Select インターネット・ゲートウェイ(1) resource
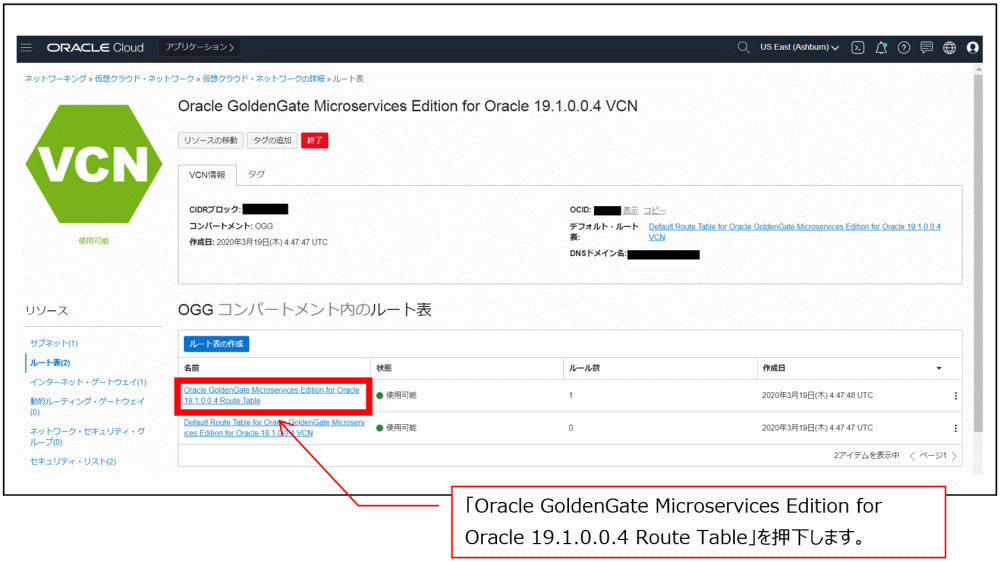 (x=88, y=382)
